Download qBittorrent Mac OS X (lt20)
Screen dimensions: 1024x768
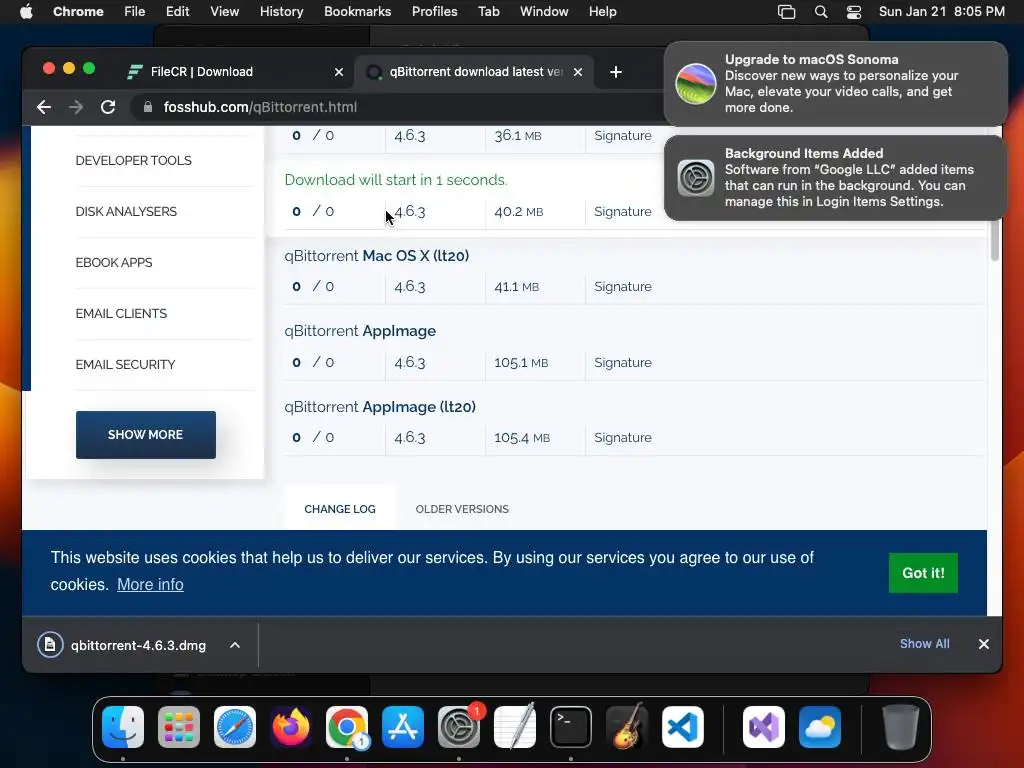(x=376, y=256)
